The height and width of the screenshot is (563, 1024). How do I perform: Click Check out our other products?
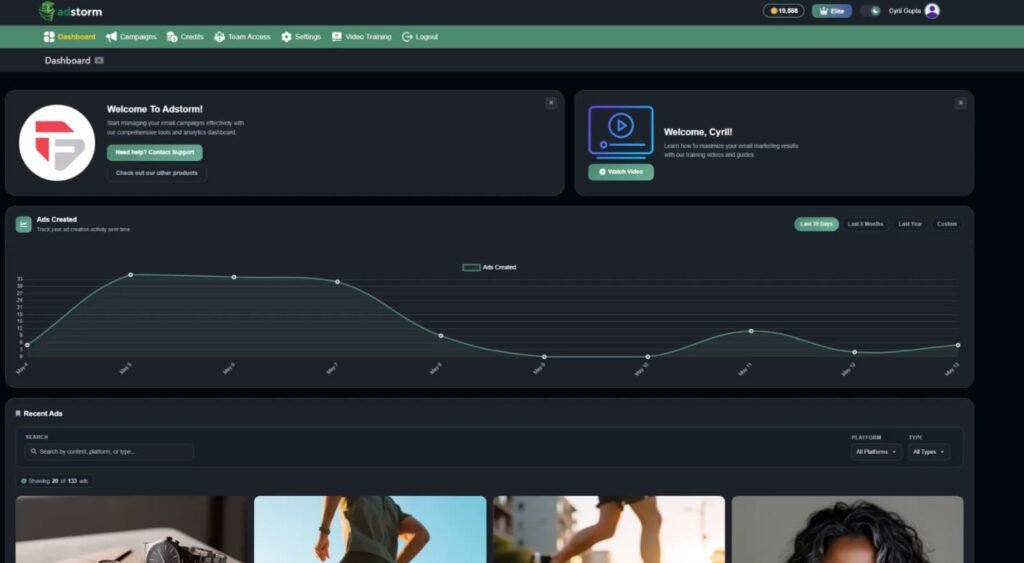(x=157, y=173)
